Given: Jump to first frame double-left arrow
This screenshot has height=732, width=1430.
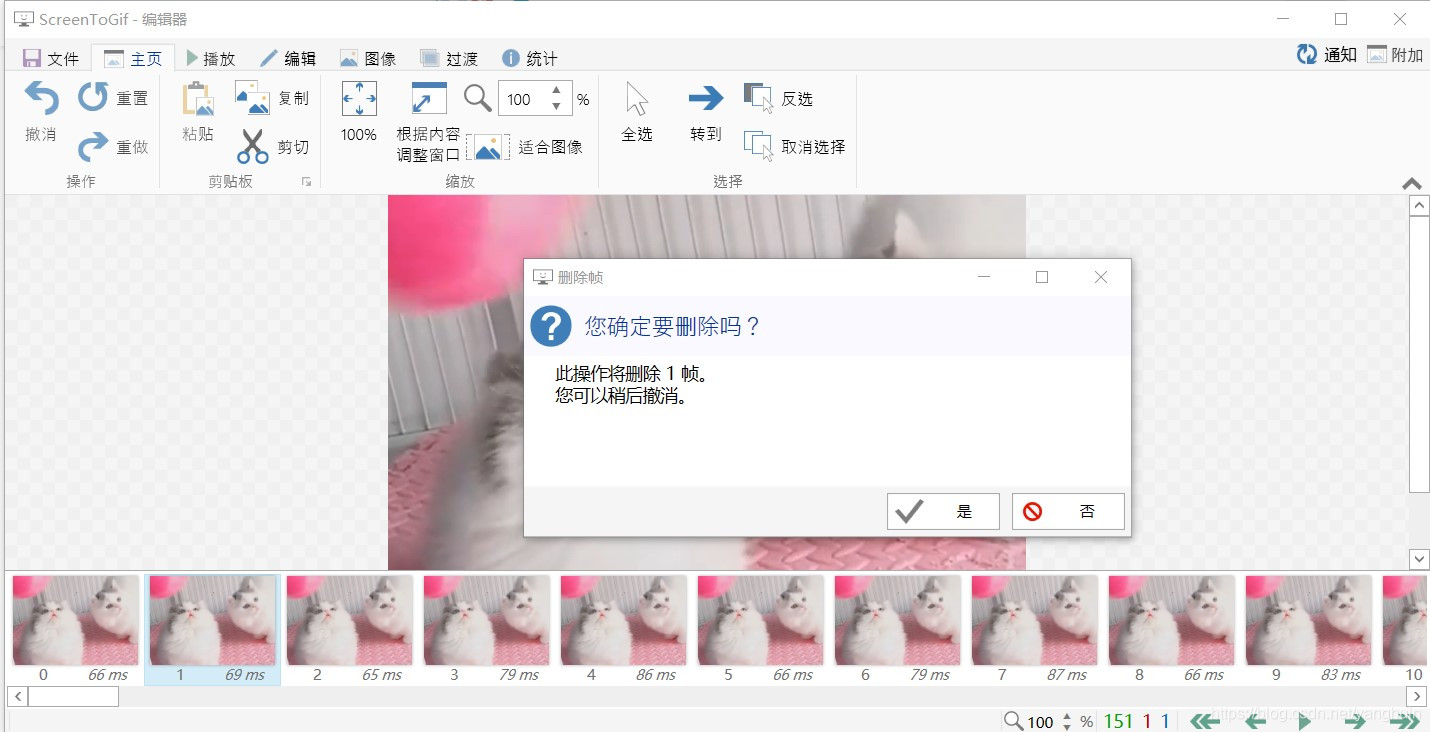Looking at the screenshot, I should point(1205,721).
